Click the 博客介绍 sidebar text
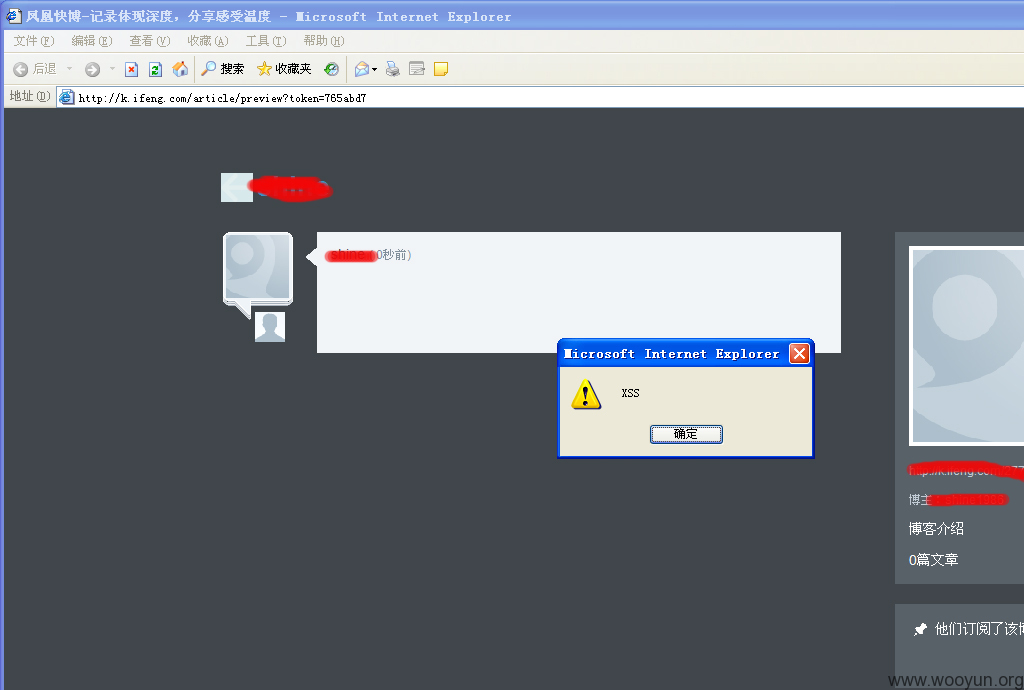1024x690 pixels. (x=936, y=529)
